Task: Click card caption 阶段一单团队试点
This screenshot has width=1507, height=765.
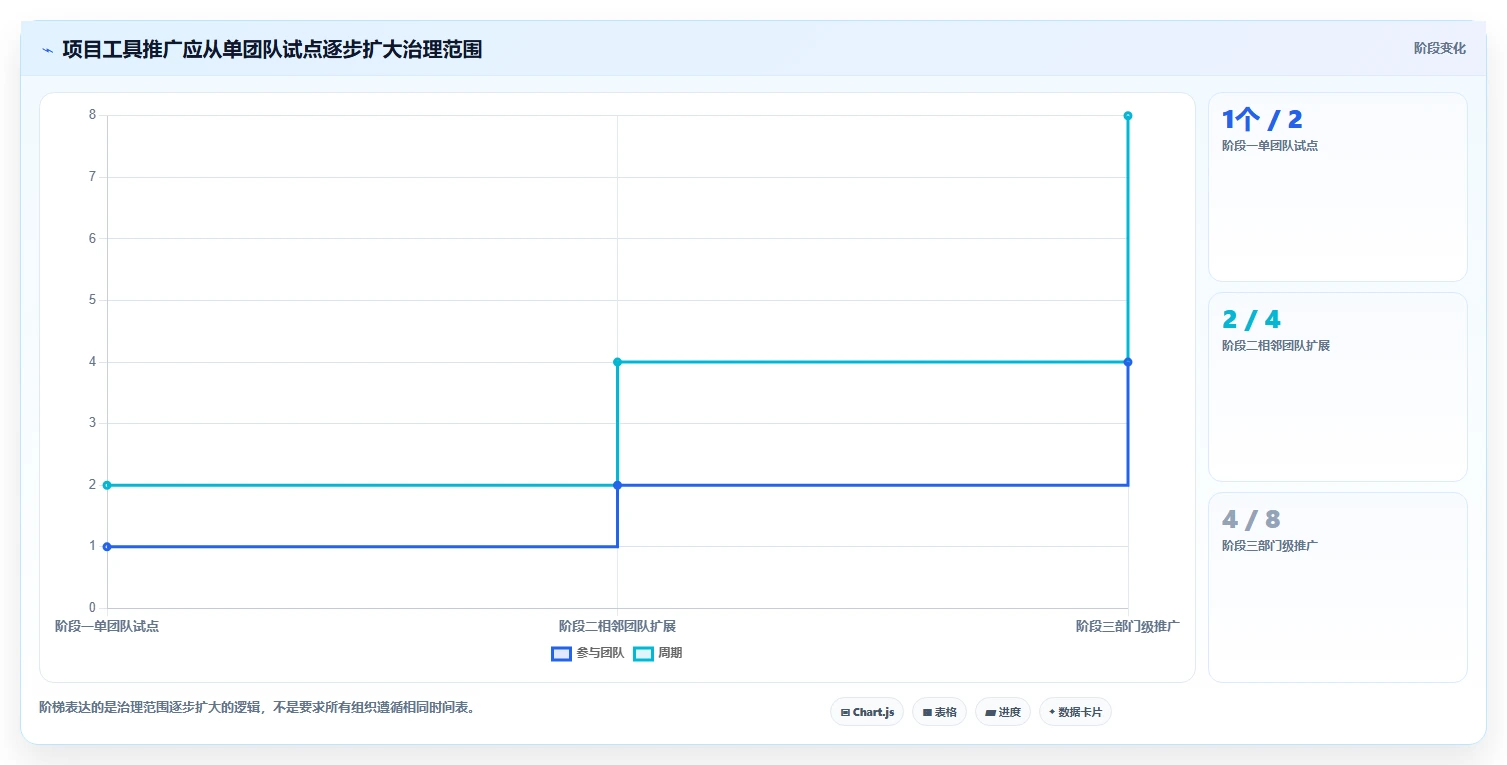Action: [x=1270, y=146]
